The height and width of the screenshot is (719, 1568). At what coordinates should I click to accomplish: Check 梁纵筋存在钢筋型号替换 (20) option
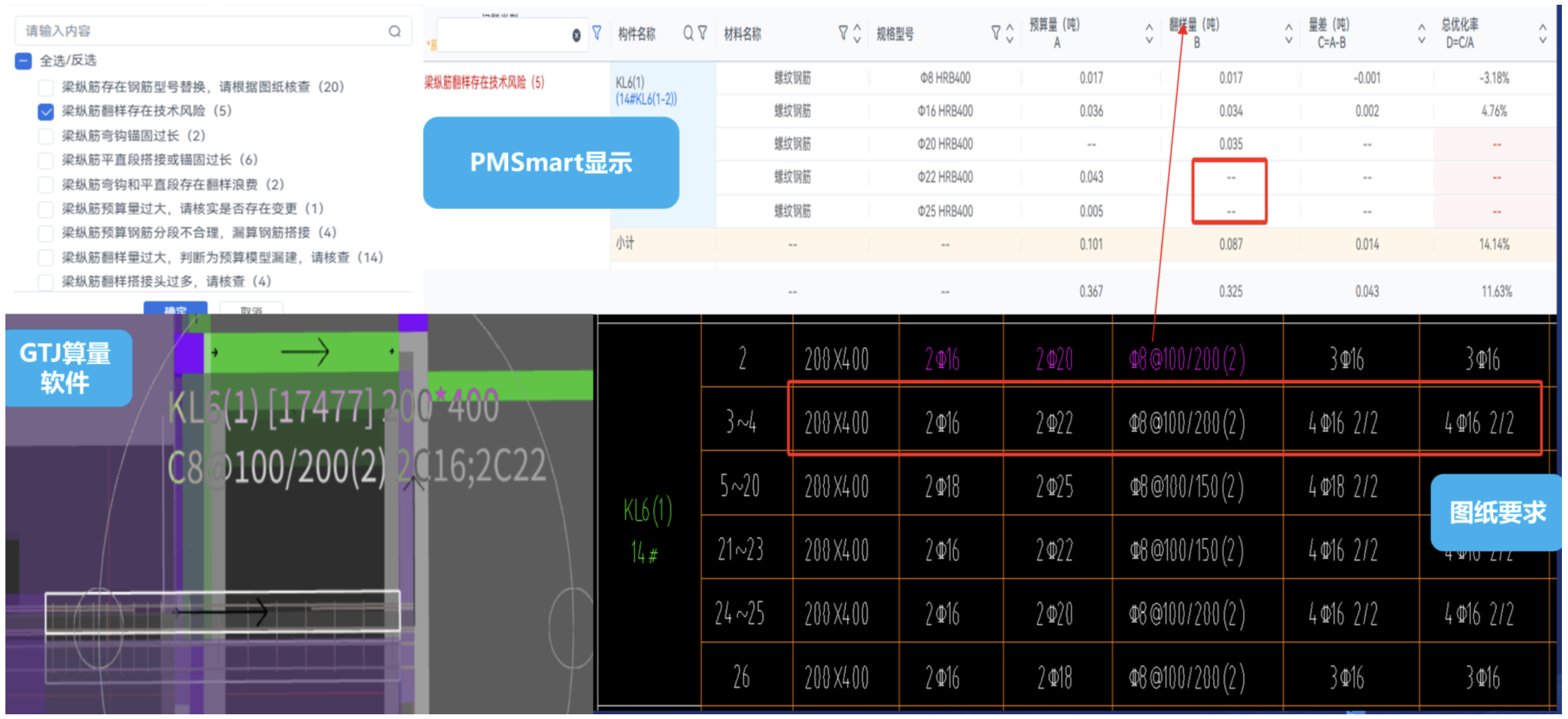tap(46, 87)
